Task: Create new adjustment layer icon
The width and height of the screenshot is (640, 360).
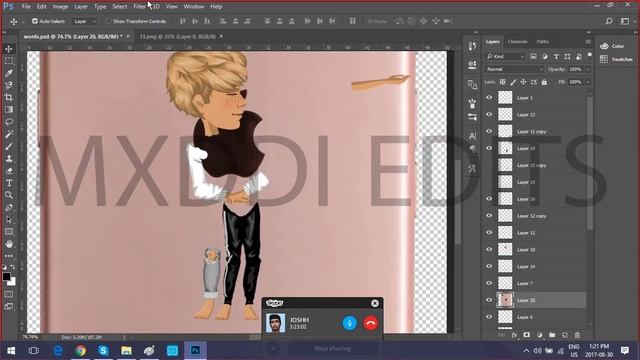Action: (540, 335)
